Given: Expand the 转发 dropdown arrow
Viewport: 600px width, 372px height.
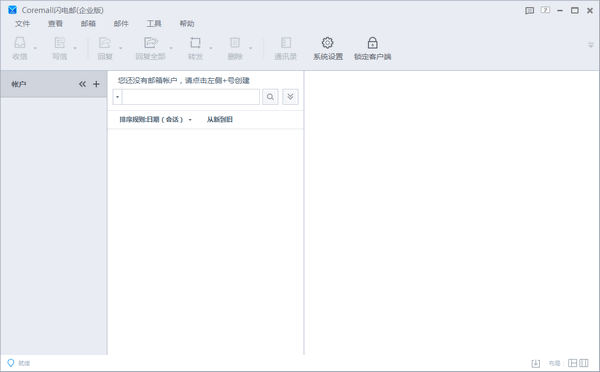Looking at the screenshot, I should click(211, 48).
